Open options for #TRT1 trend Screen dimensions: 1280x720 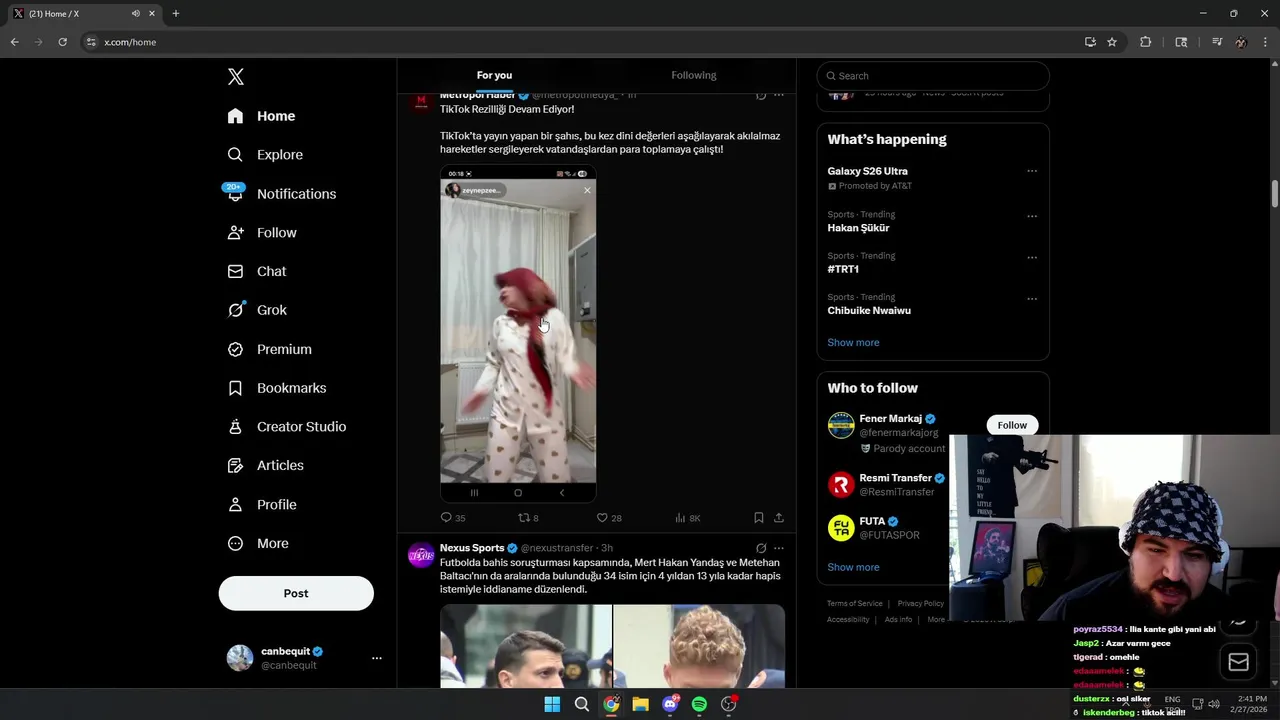click(x=1032, y=257)
